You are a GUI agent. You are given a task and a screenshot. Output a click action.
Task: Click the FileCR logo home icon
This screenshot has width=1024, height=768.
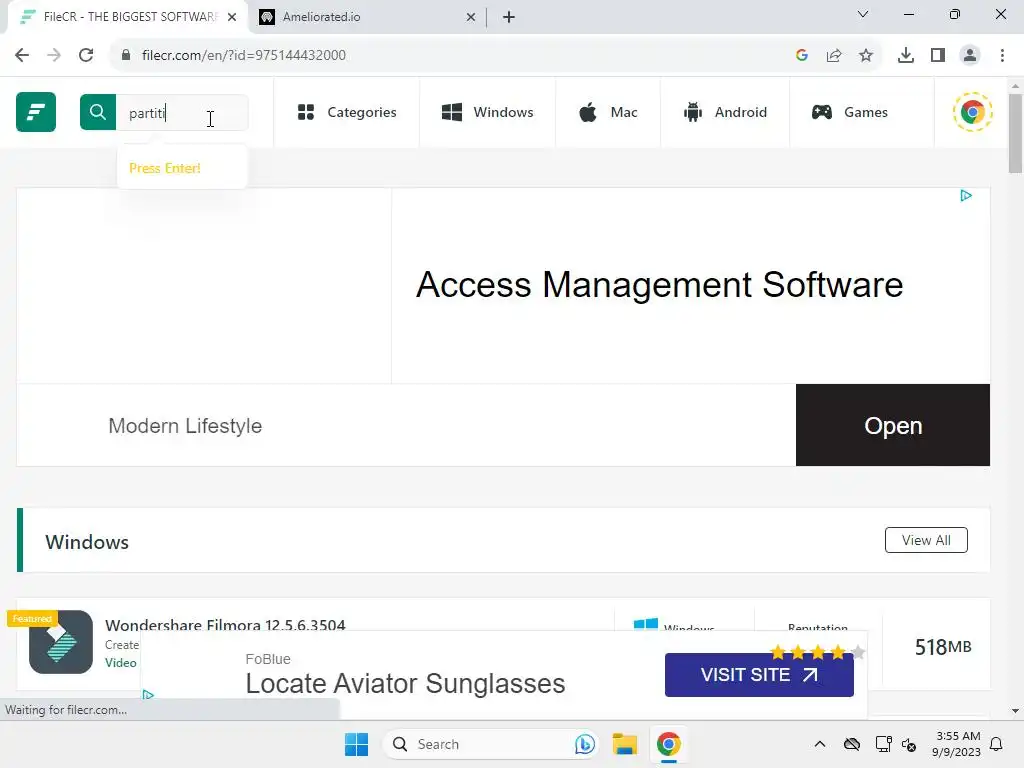(36, 112)
